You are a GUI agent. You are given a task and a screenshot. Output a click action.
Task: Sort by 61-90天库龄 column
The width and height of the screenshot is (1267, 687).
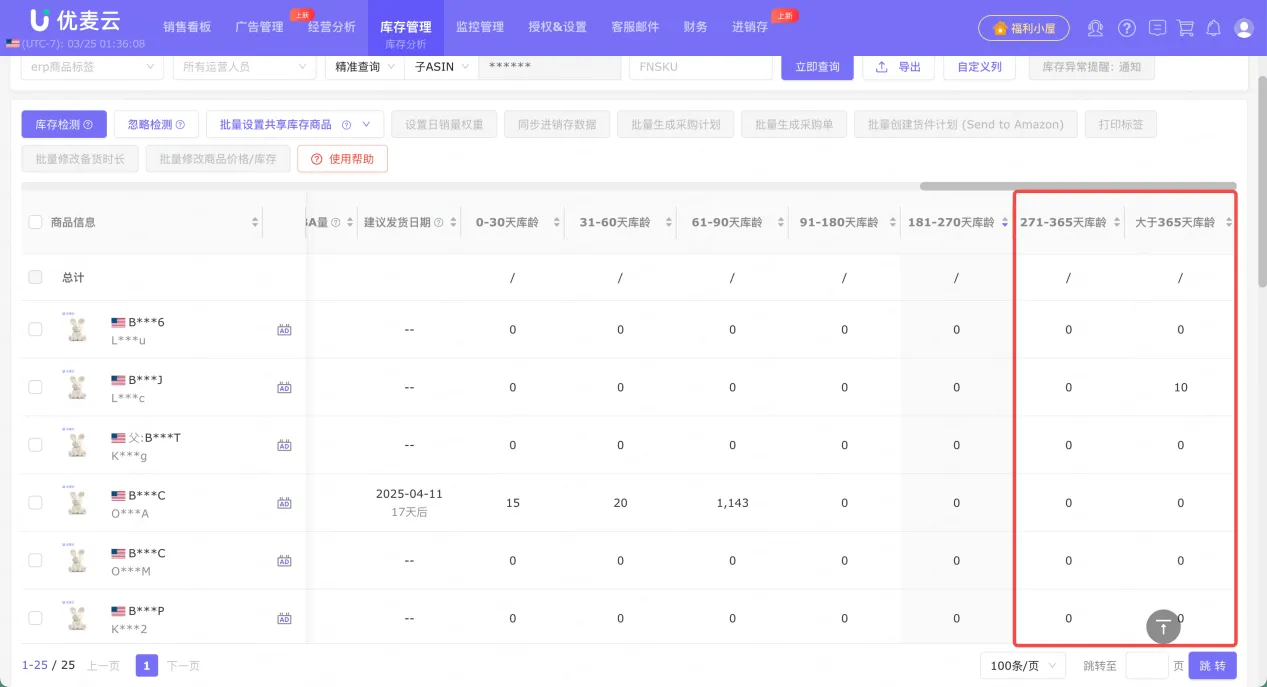[x=781, y=222]
